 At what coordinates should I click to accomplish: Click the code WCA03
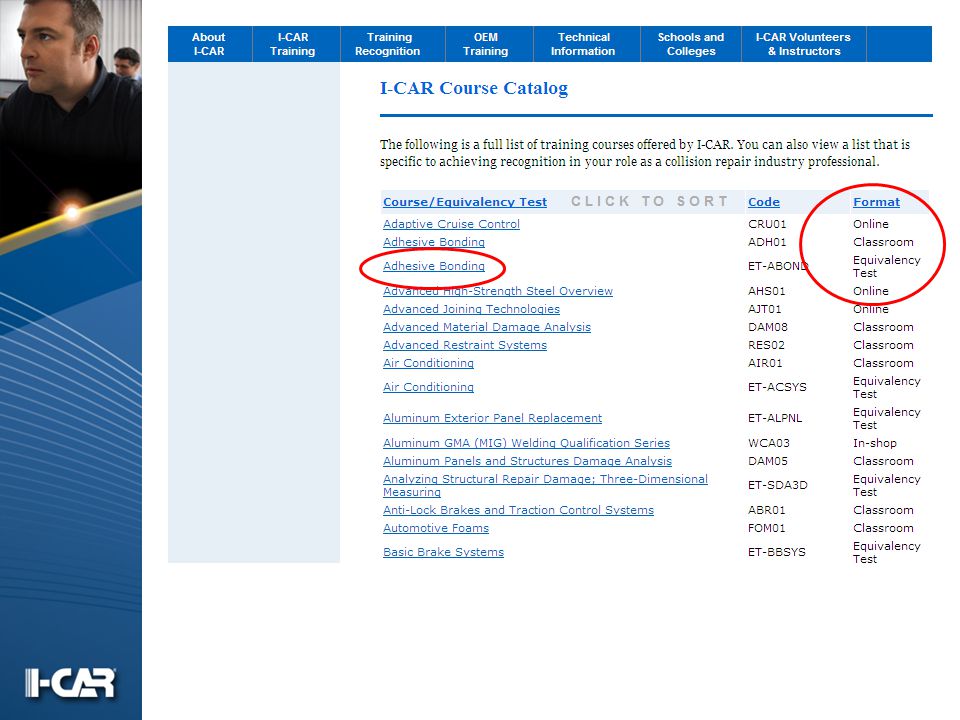coord(768,443)
